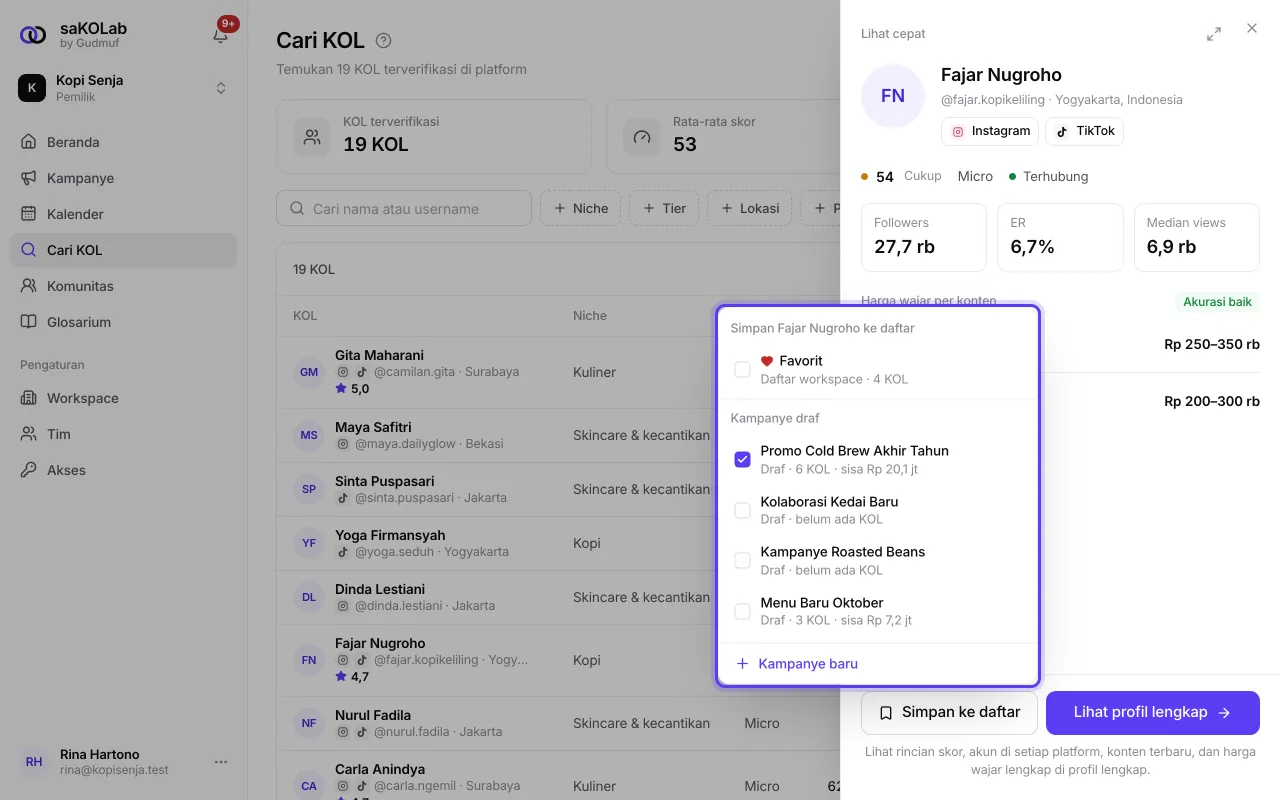This screenshot has height=800, width=1280.
Task: Click the Rina Hartono account name
Action: [100, 754]
